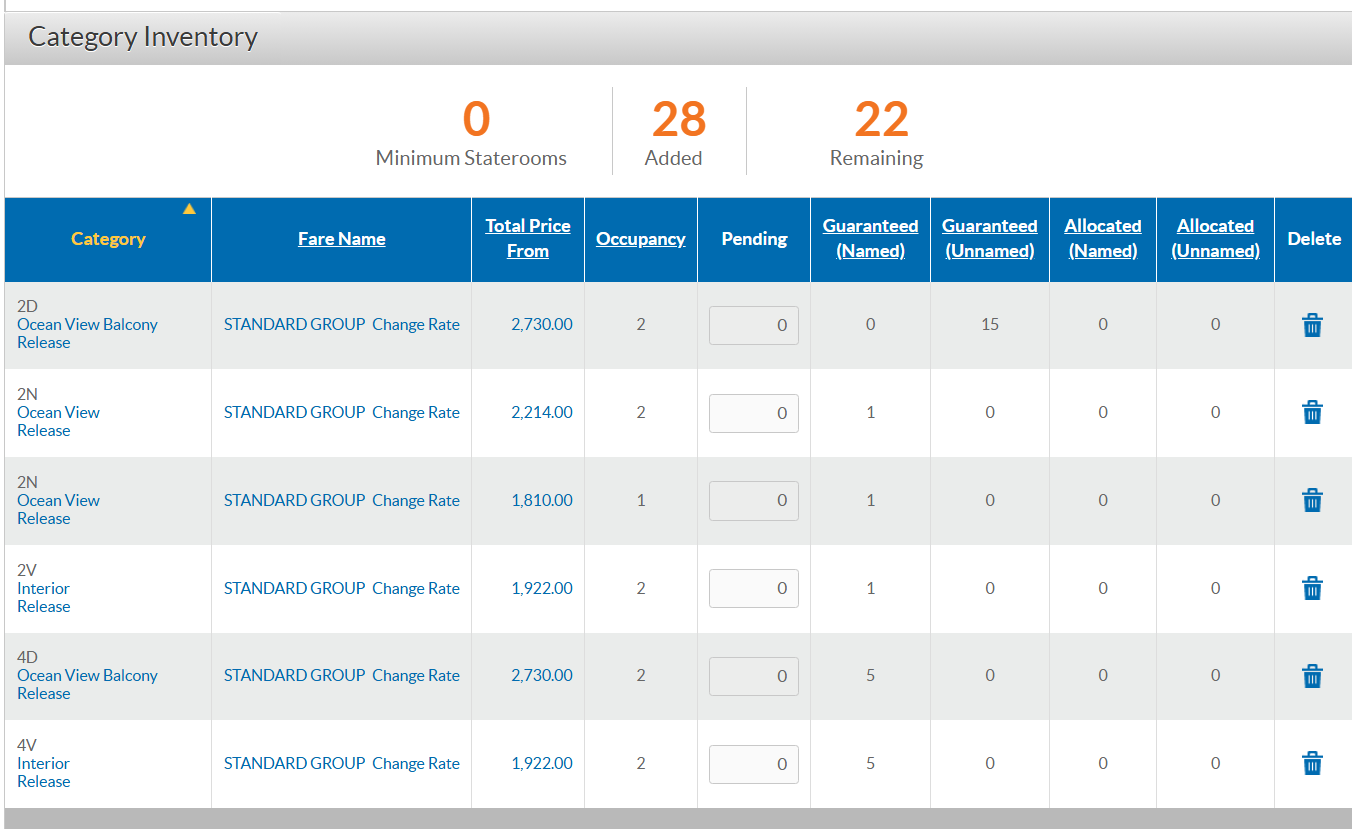The height and width of the screenshot is (829, 1352).
Task: Click trash icon for 2N row priced 1,810.00
Action: coord(1312,500)
